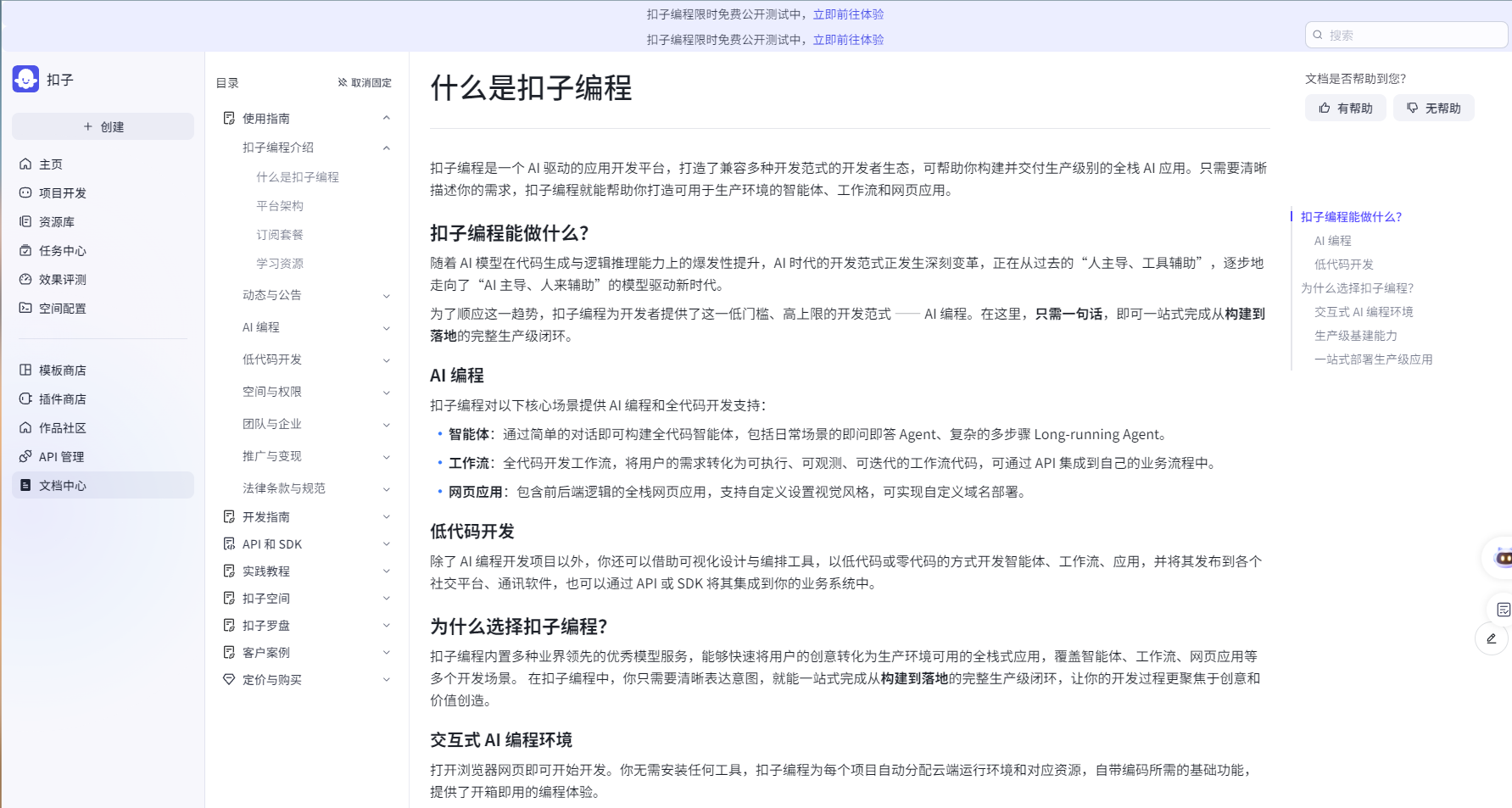Click the 创建 button
This screenshot has height=808, width=1512.
click(x=103, y=126)
